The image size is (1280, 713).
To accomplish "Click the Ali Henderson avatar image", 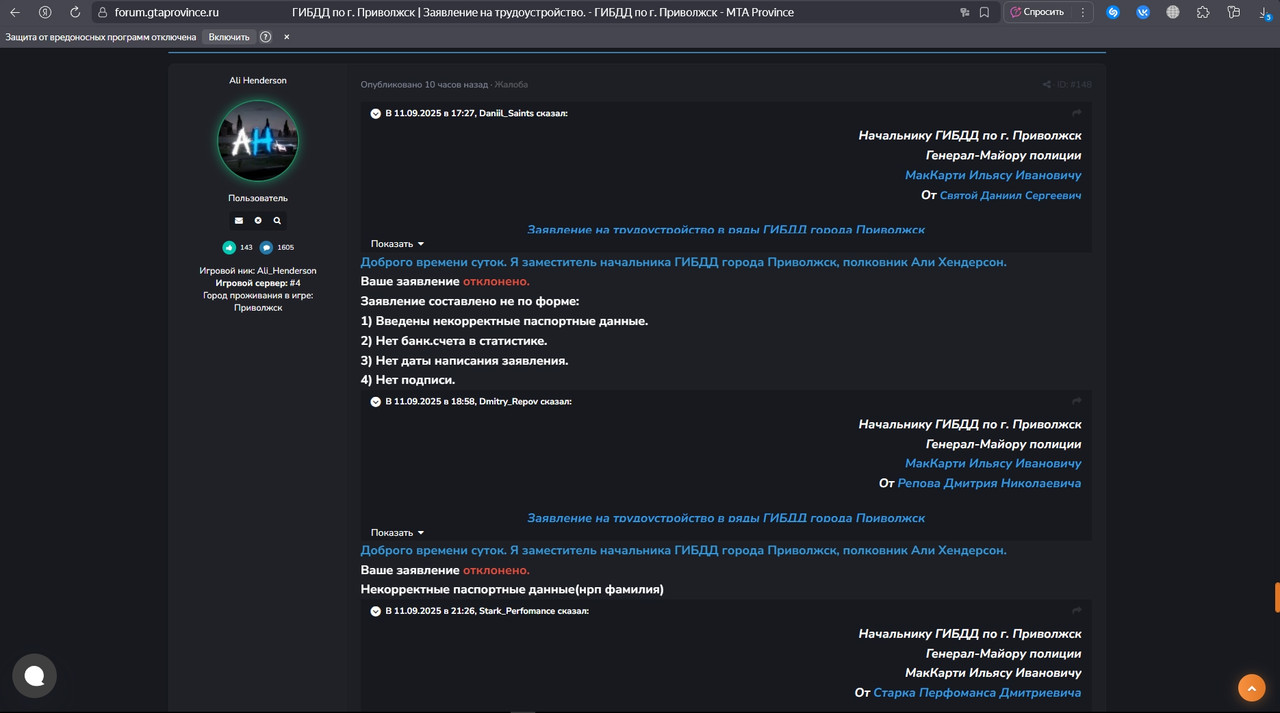I will pyautogui.click(x=258, y=140).
